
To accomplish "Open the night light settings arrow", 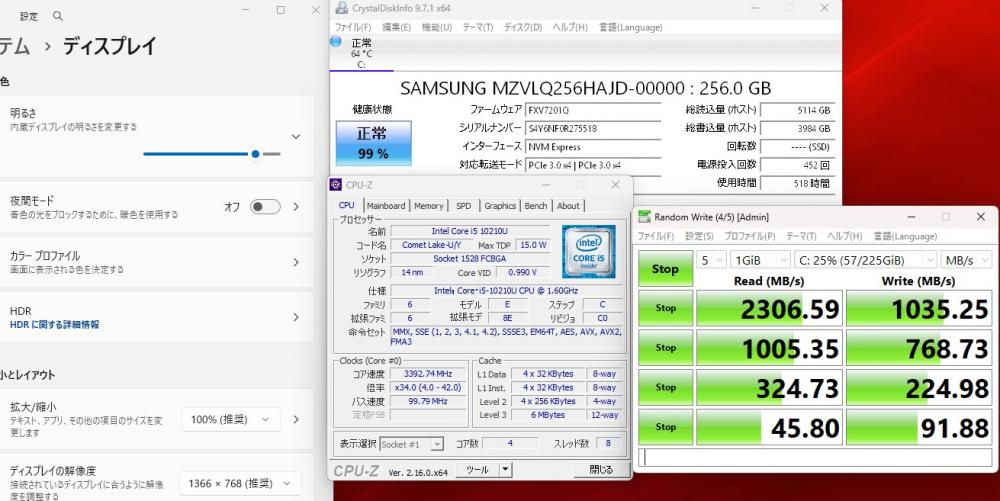I will click(x=296, y=207).
